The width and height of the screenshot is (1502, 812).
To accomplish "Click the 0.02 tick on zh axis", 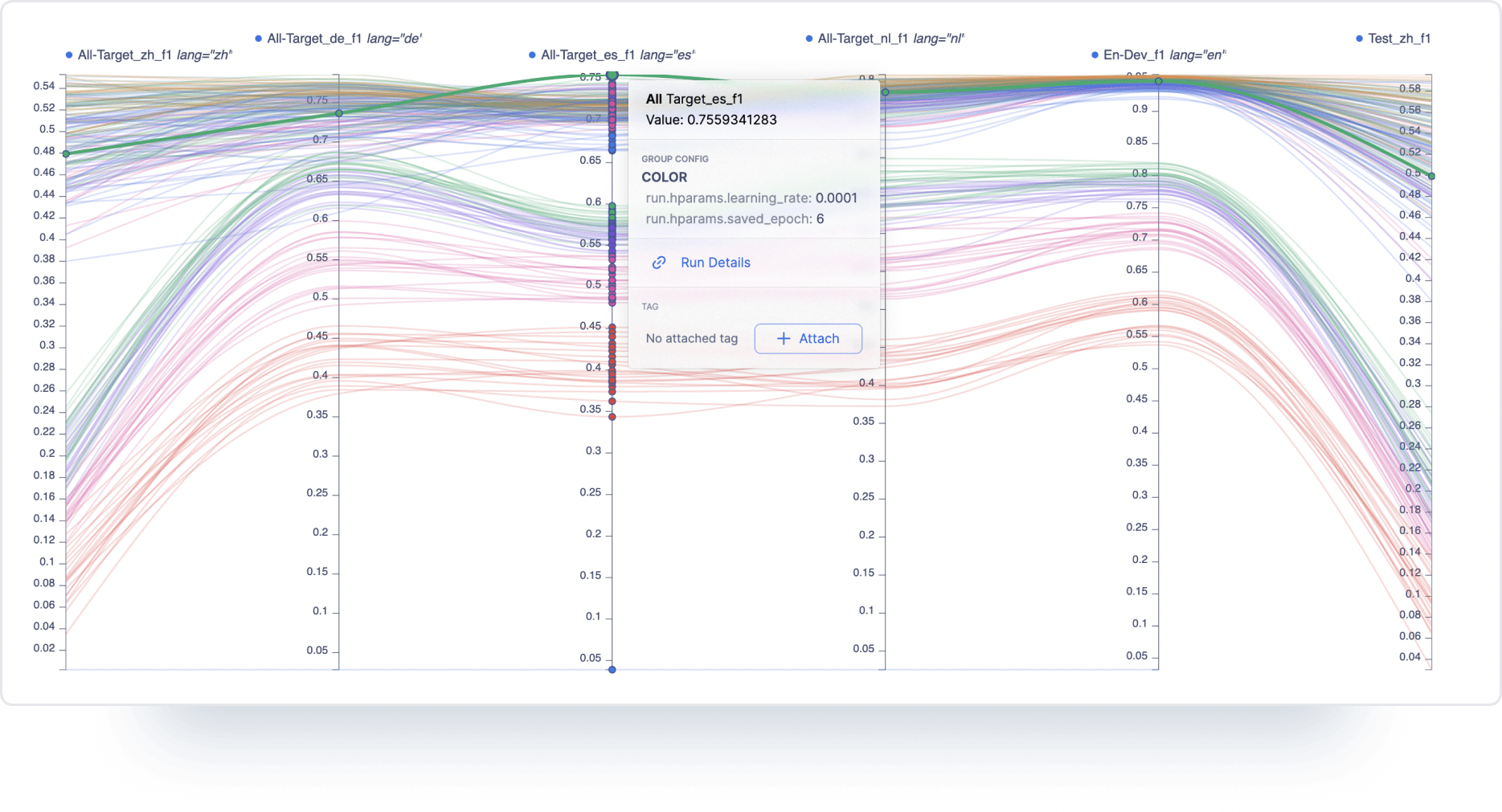I will pos(44,648).
